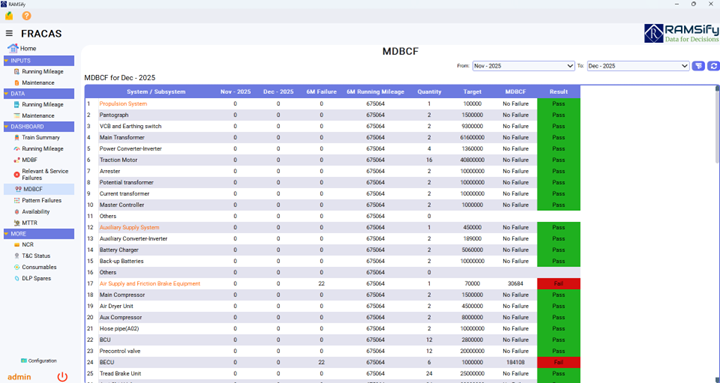Click the Main Transformer target value 61600000
This screenshot has width=720, height=383.
pos(472,137)
